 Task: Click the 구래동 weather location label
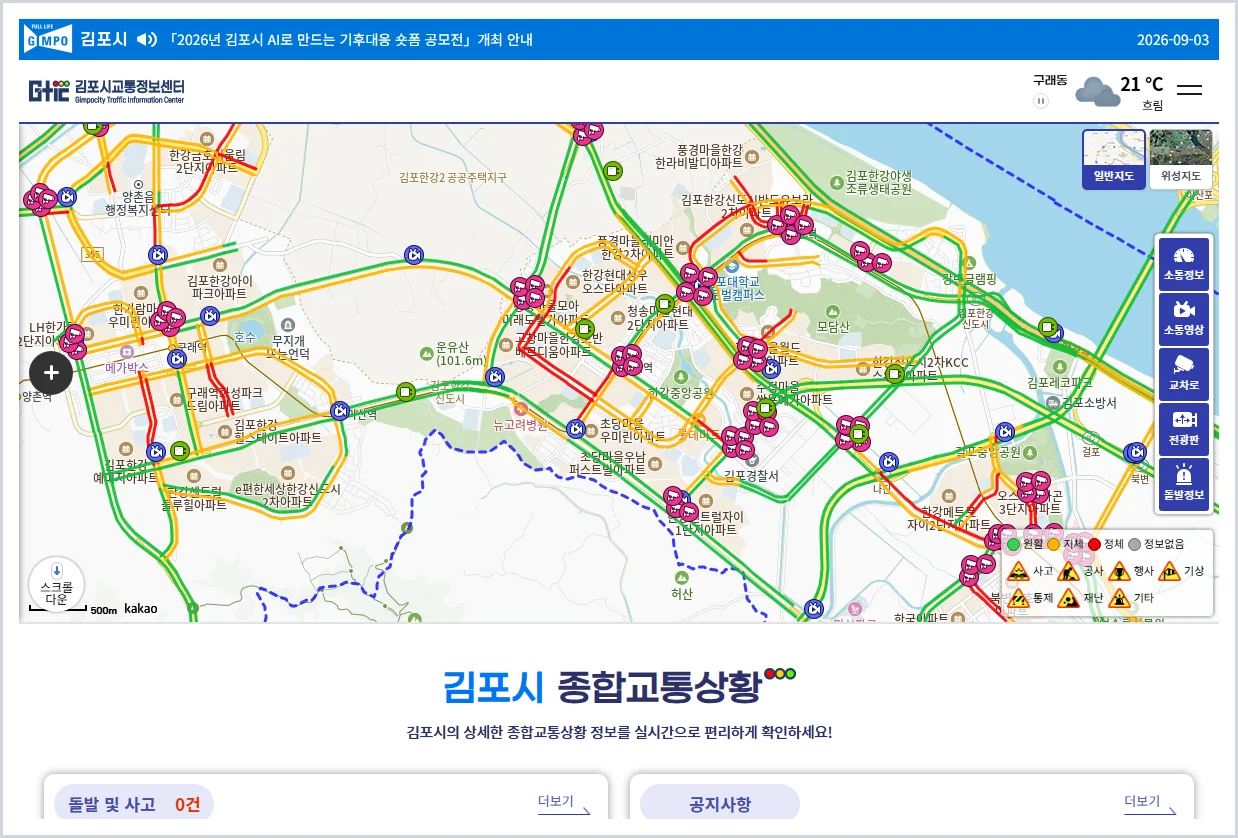(1050, 79)
